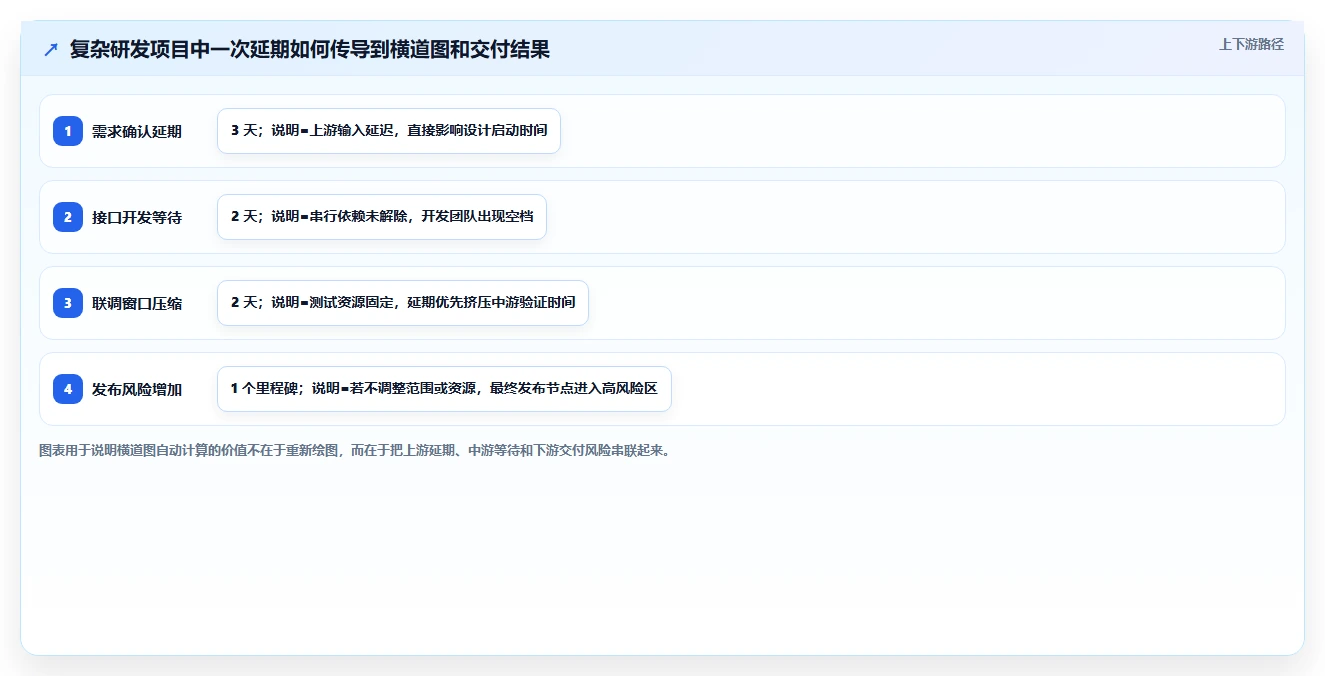Select step badge 1 for 需求确认延期
The height and width of the screenshot is (676, 1325).
pyautogui.click(x=68, y=131)
